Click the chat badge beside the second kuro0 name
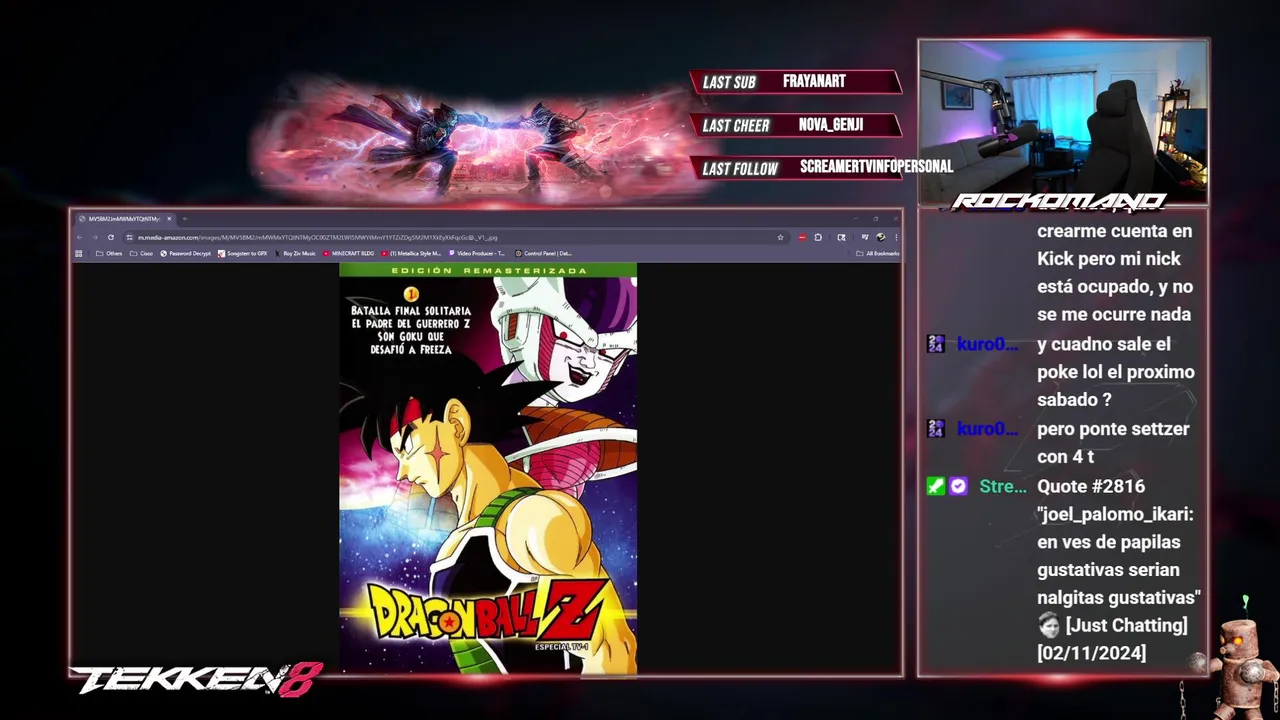The image size is (1280, 720). pyautogui.click(x=935, y=429)
